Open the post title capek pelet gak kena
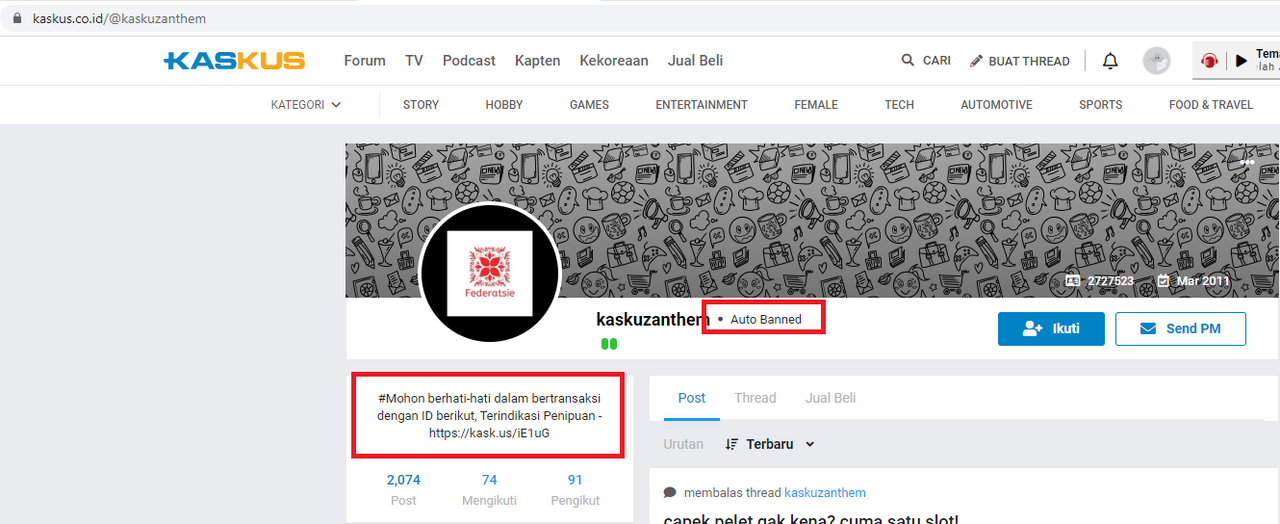This screenshot has width=1280, height=524. (811, 518)
